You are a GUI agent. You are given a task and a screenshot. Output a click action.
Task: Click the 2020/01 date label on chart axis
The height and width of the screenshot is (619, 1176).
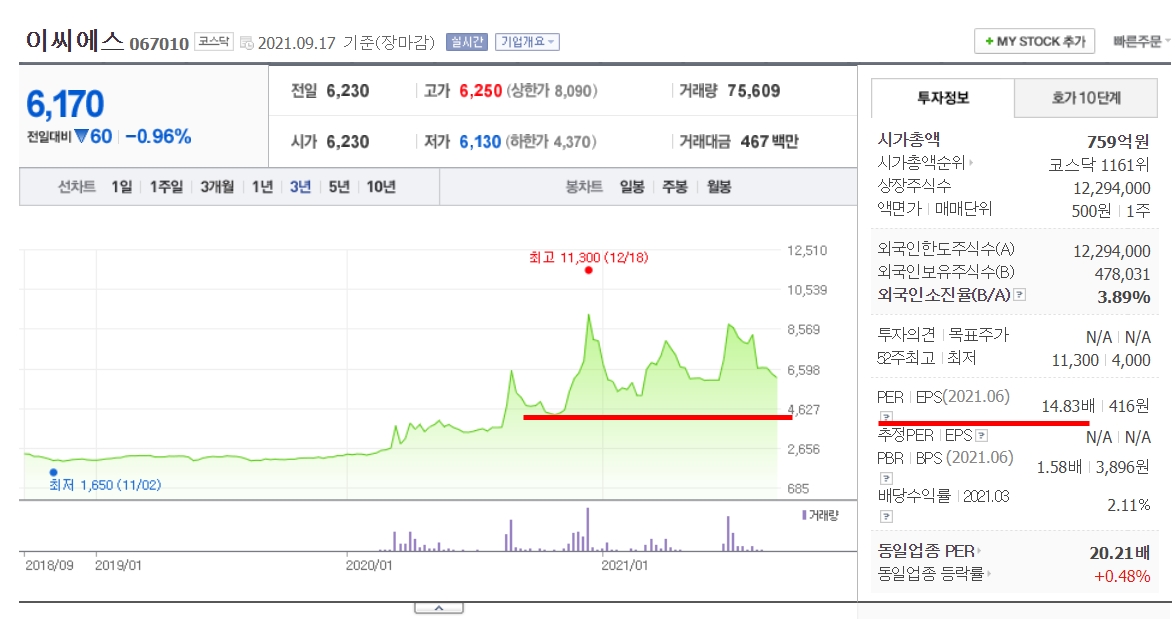point(368,565)
